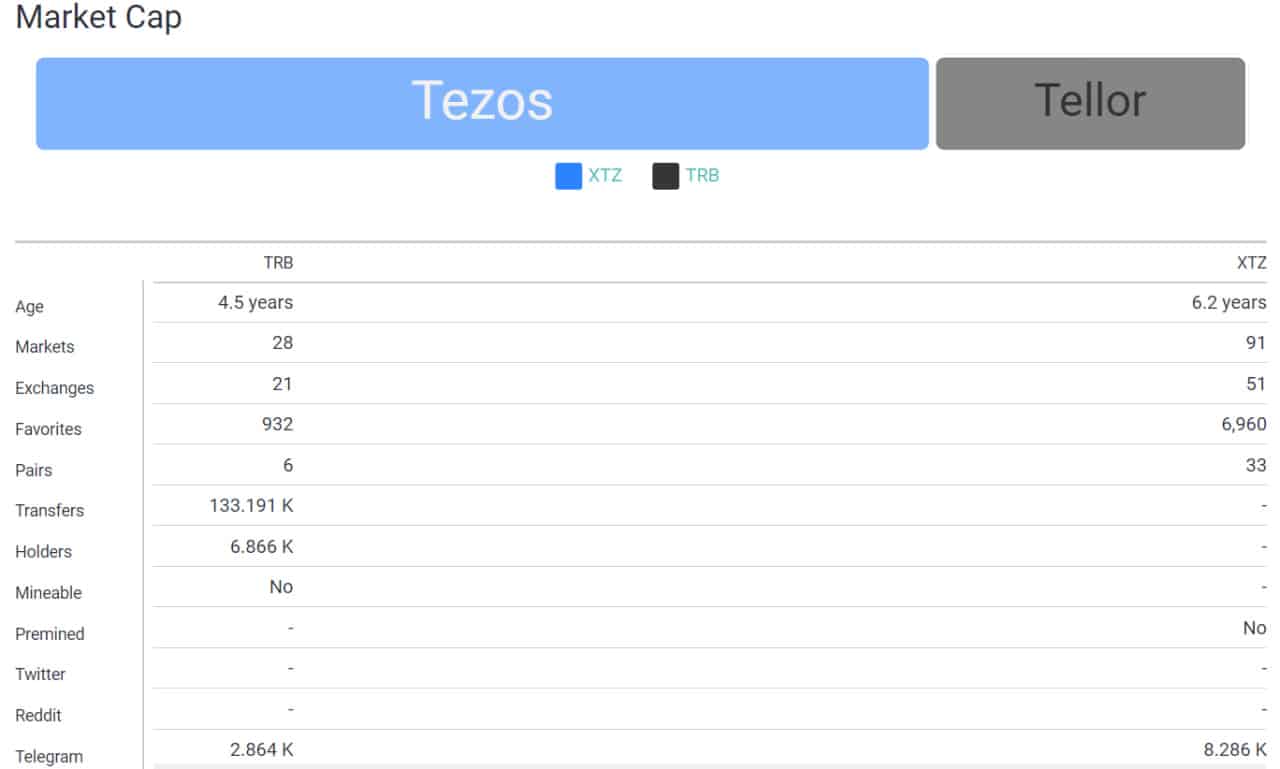Click the Mineable row label
Image resolution: width=1280 pixels, height=769 pixels.
(48, 593)
